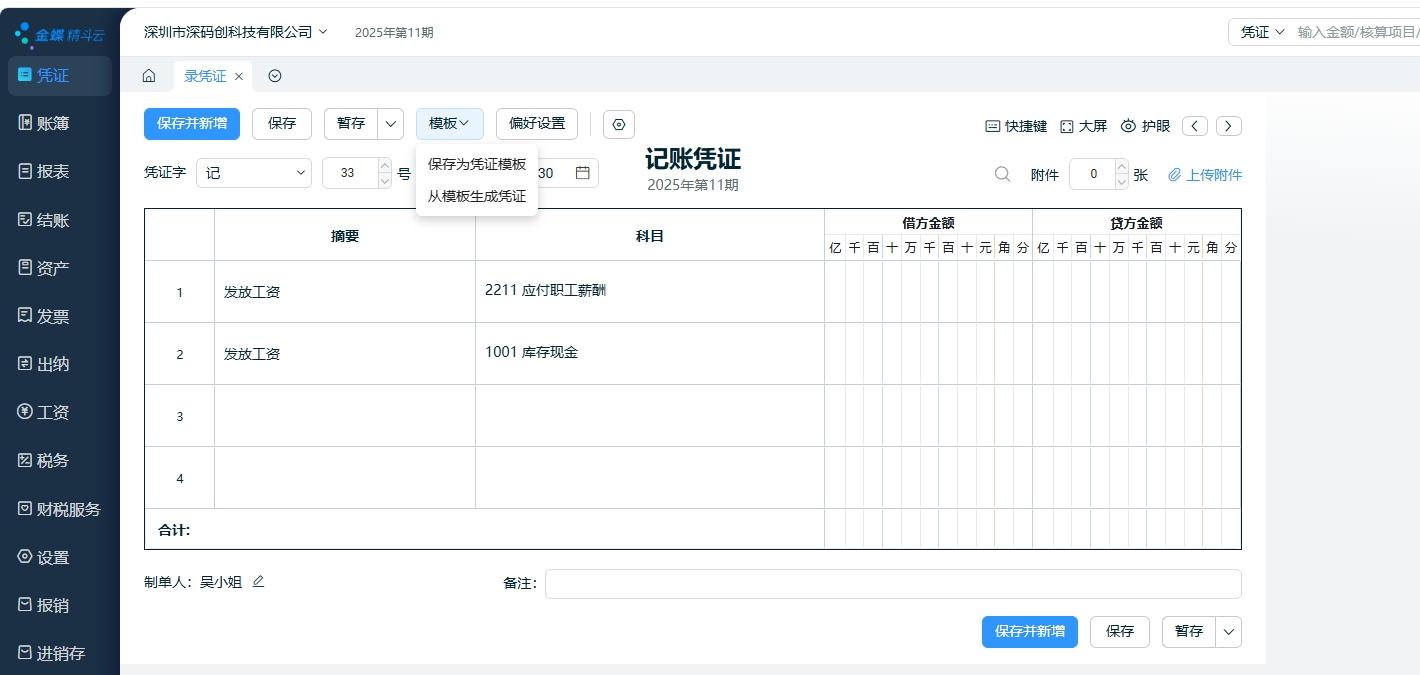Open the tab list circle-chevron icon
This screenshot has width=1420, height=675.
point(275,76)
